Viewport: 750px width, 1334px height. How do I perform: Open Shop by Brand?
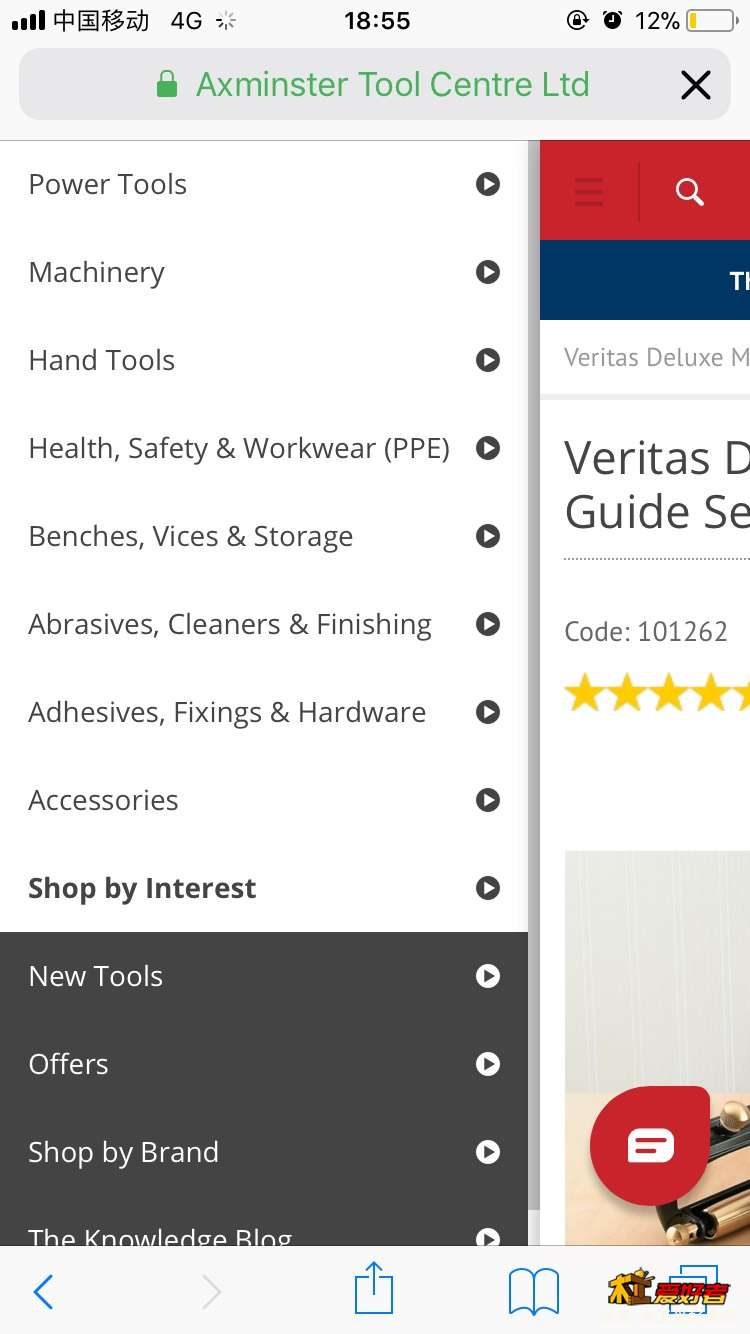click(x=264, y=1152)
